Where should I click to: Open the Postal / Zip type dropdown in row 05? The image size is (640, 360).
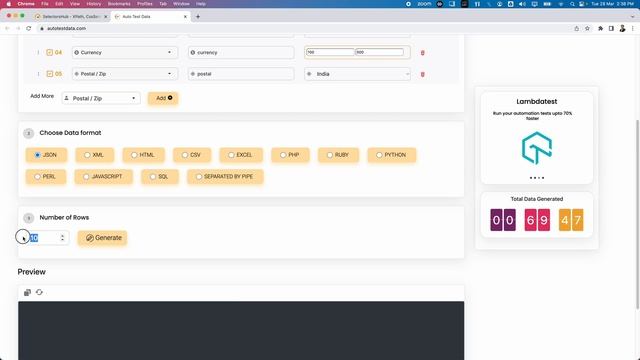click(x=124, y=74)
